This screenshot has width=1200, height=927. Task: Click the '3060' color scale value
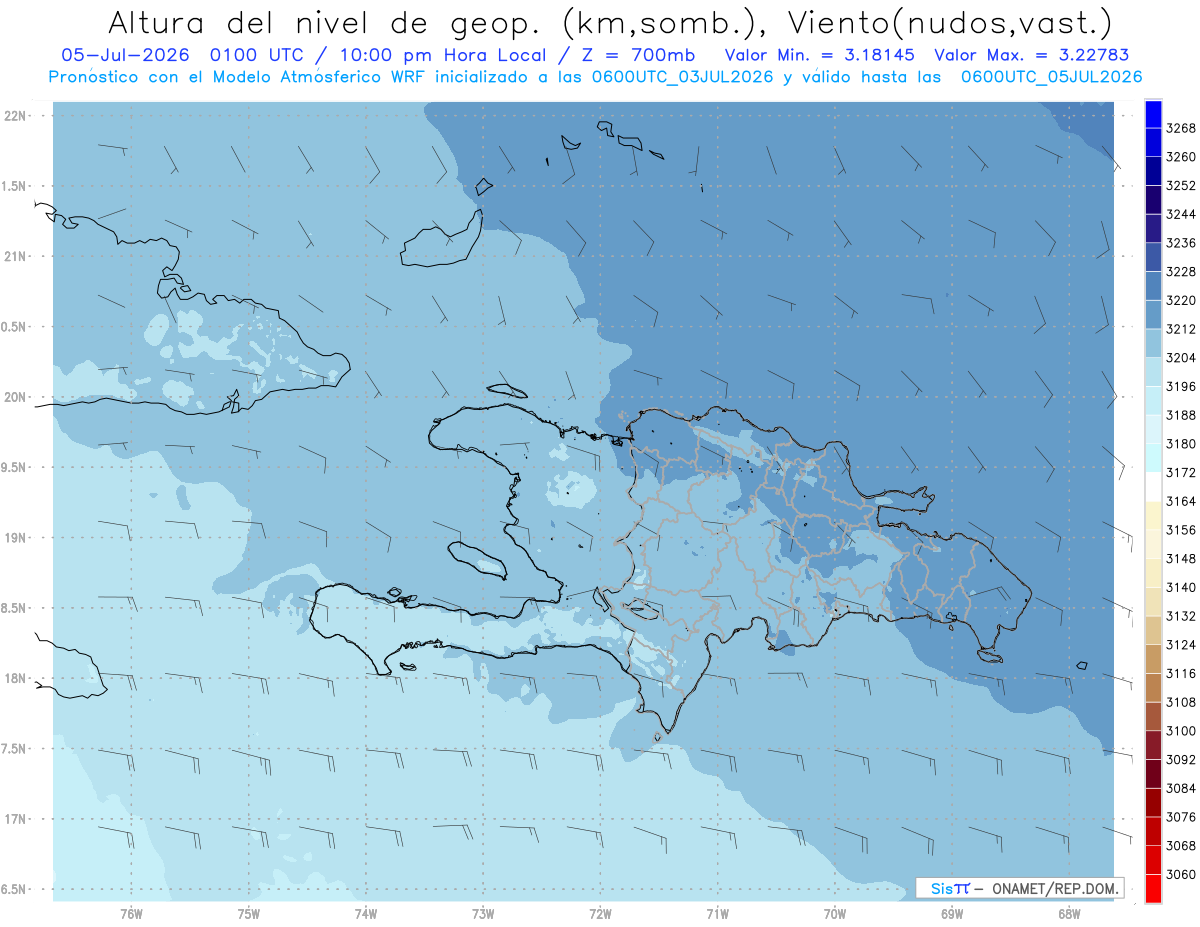pos(1181,875)
